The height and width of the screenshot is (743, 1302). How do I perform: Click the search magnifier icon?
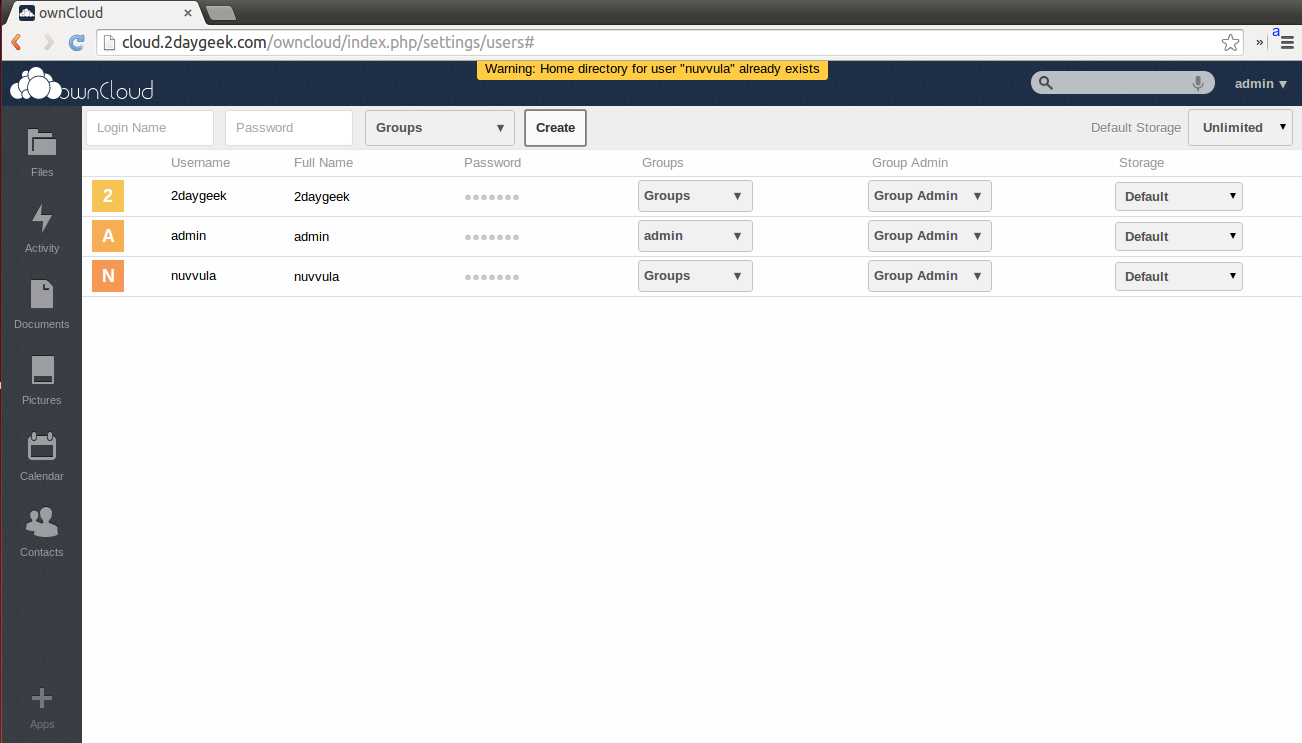tap(1045, 83)
